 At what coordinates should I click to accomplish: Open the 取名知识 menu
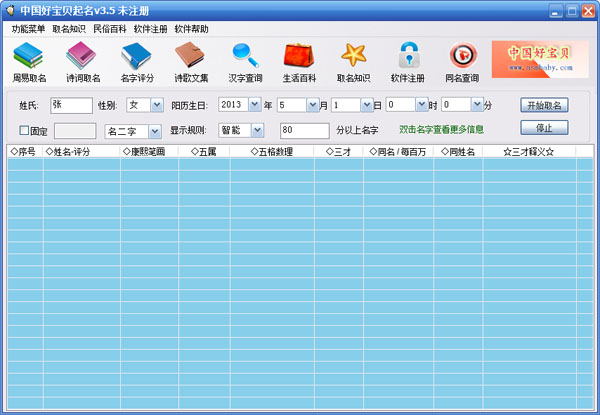point(69,29)
